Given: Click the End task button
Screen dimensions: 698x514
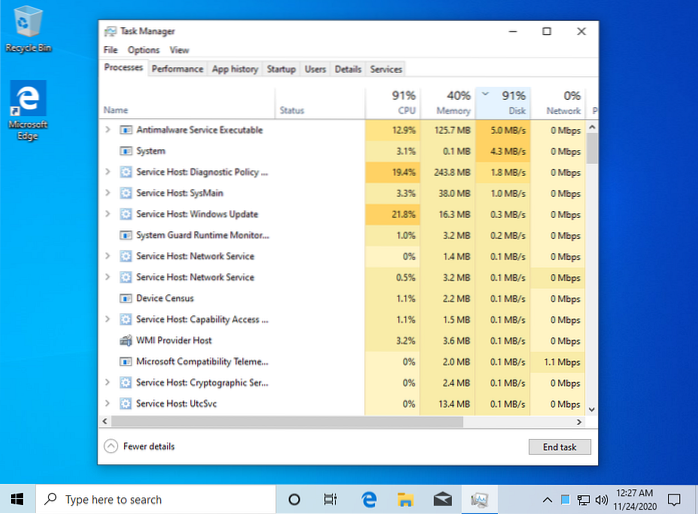Looking at the screenshot, I should tap(559, 447).
